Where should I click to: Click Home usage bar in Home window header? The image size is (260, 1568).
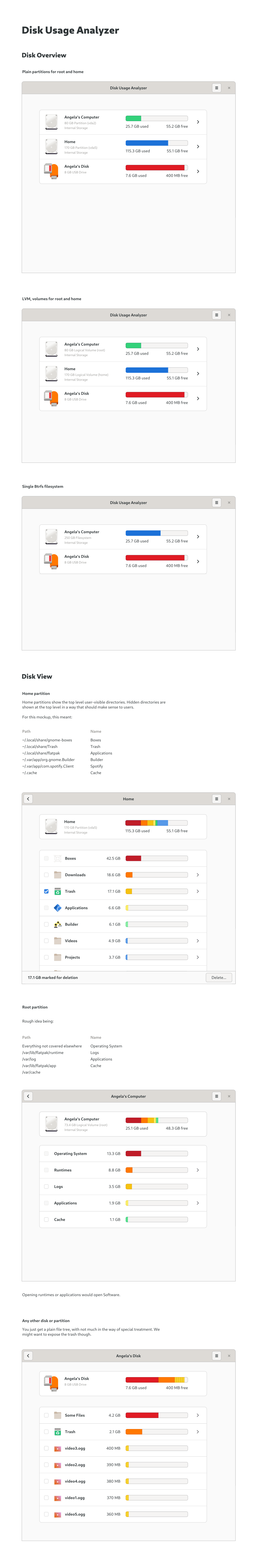click(156, 823)
